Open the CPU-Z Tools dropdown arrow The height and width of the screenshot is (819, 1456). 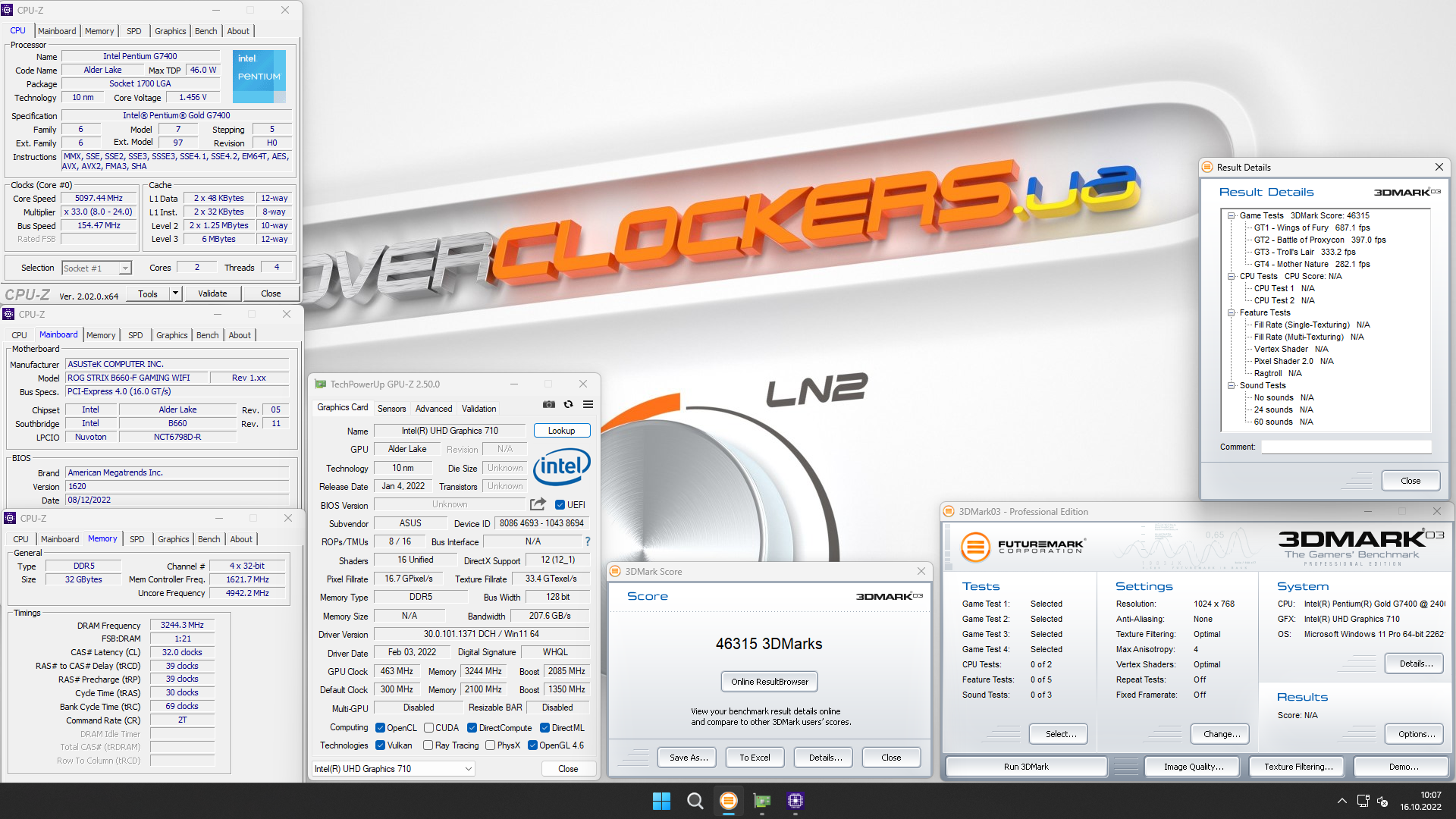(175, 293)
